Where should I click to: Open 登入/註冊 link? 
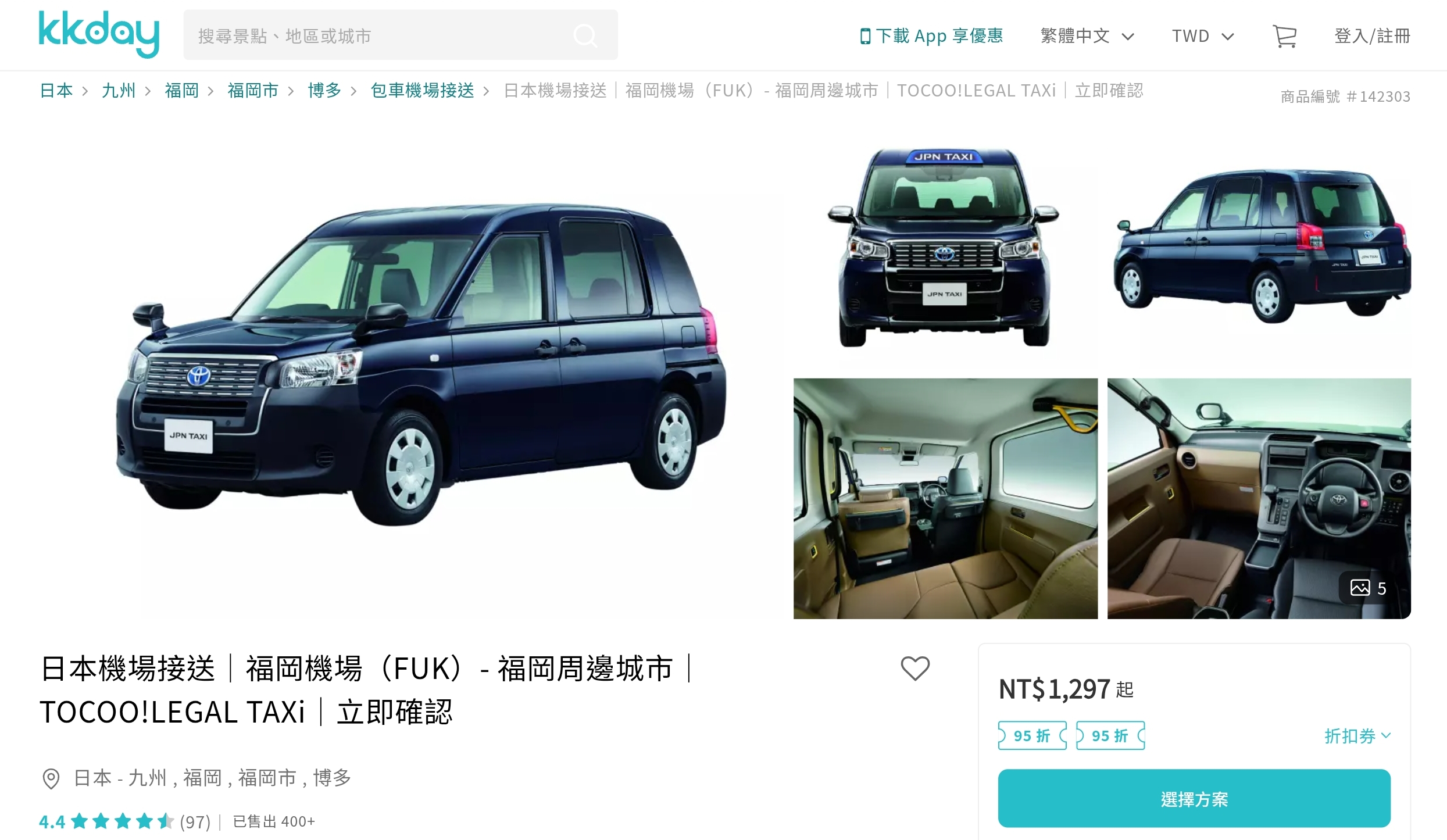[x=1372, y=36]
